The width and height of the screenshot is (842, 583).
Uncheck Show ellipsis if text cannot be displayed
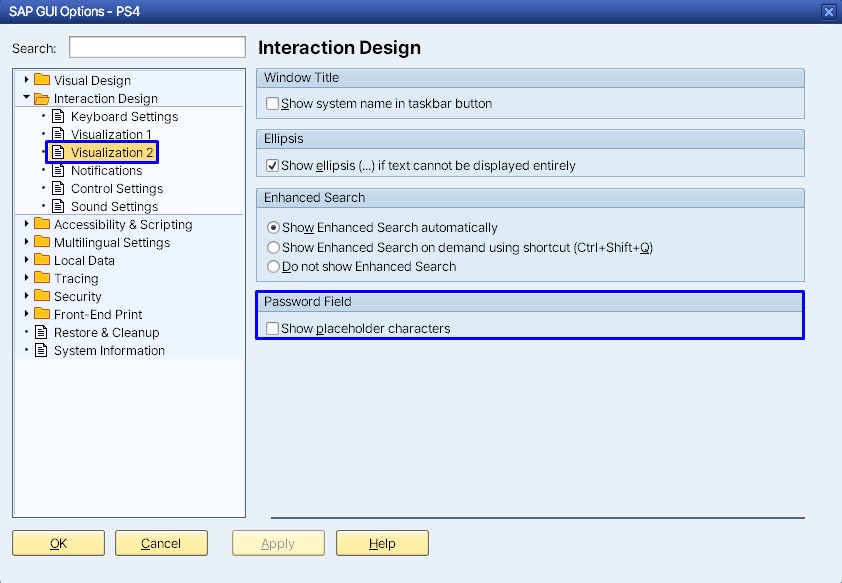pyautogui.click(x=272, y=165)
